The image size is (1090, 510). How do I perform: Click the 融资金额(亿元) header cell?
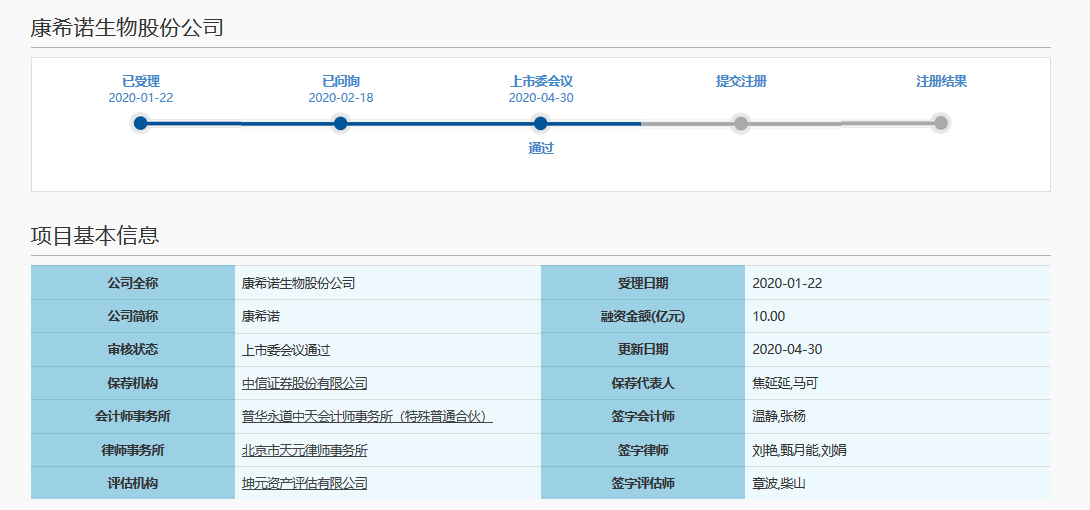(643, 316)
